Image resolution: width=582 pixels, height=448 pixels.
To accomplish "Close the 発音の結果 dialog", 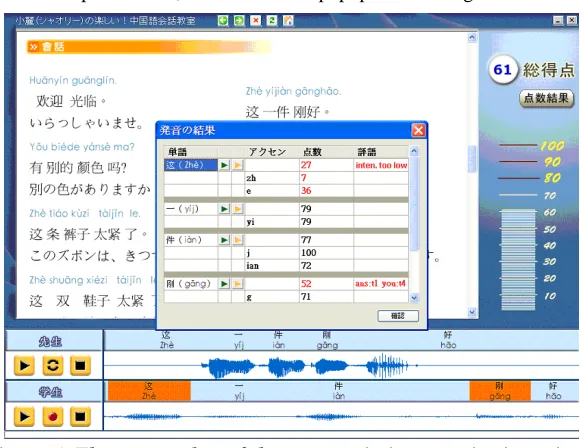I will (x=418, y=130).
